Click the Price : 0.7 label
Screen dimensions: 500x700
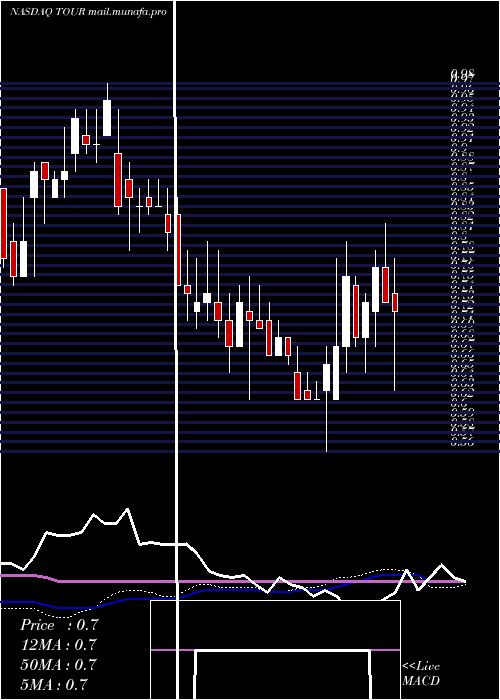pos(59,625)
